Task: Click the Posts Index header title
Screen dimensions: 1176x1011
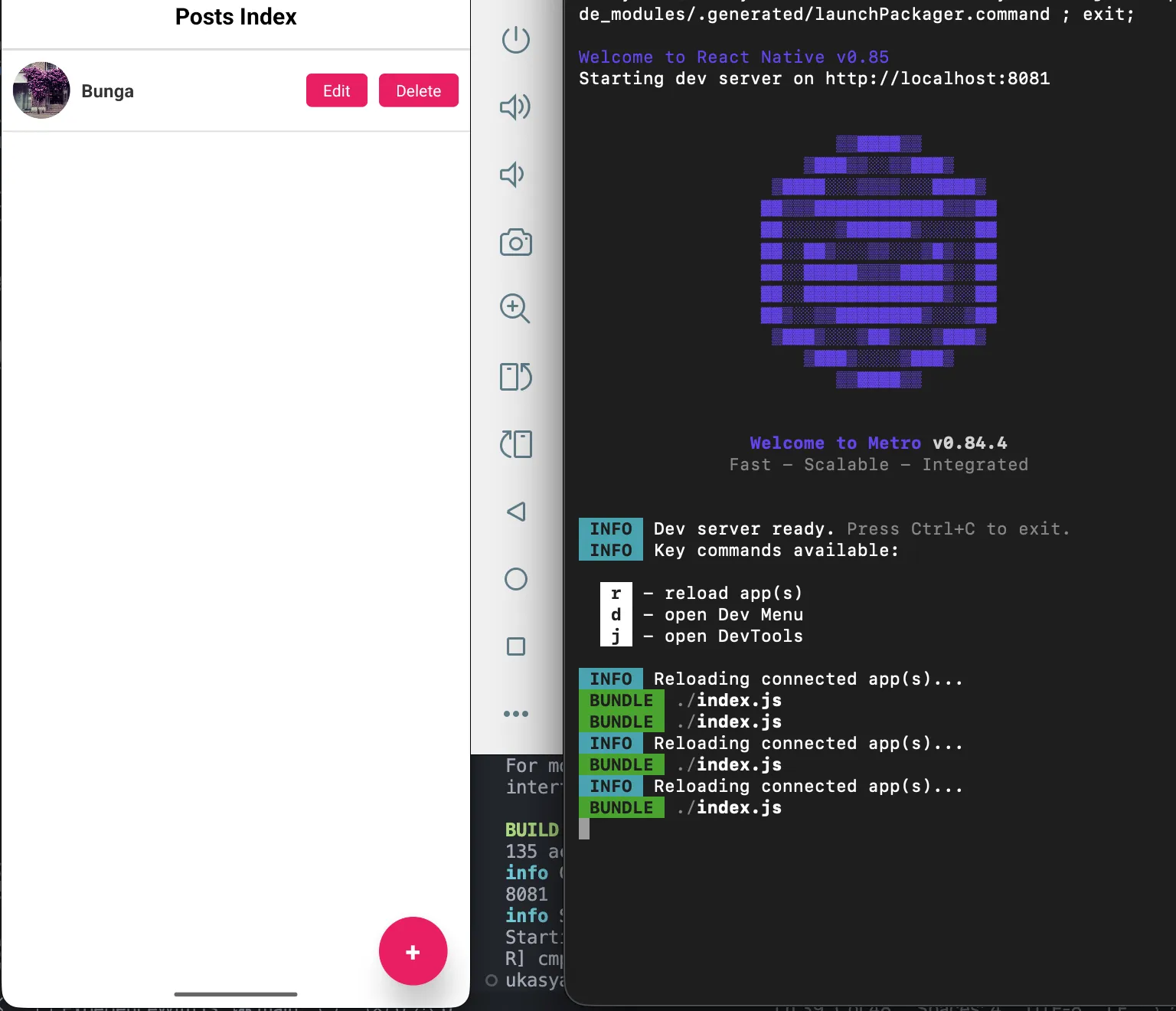Action: (x=236, y=17)
